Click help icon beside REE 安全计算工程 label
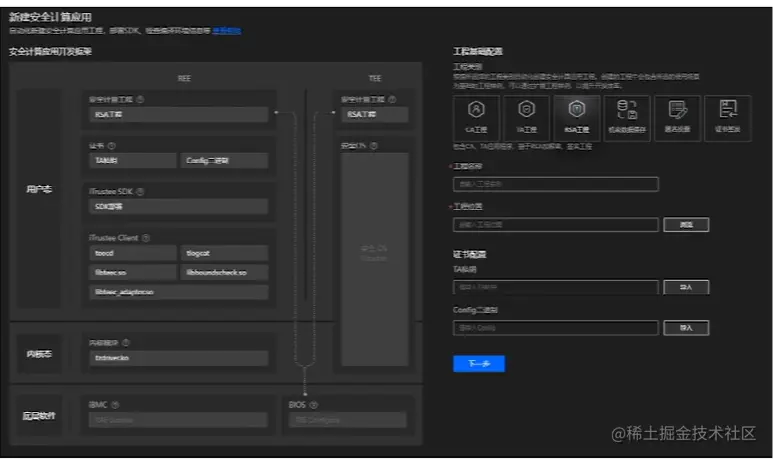 click(141, 99)
